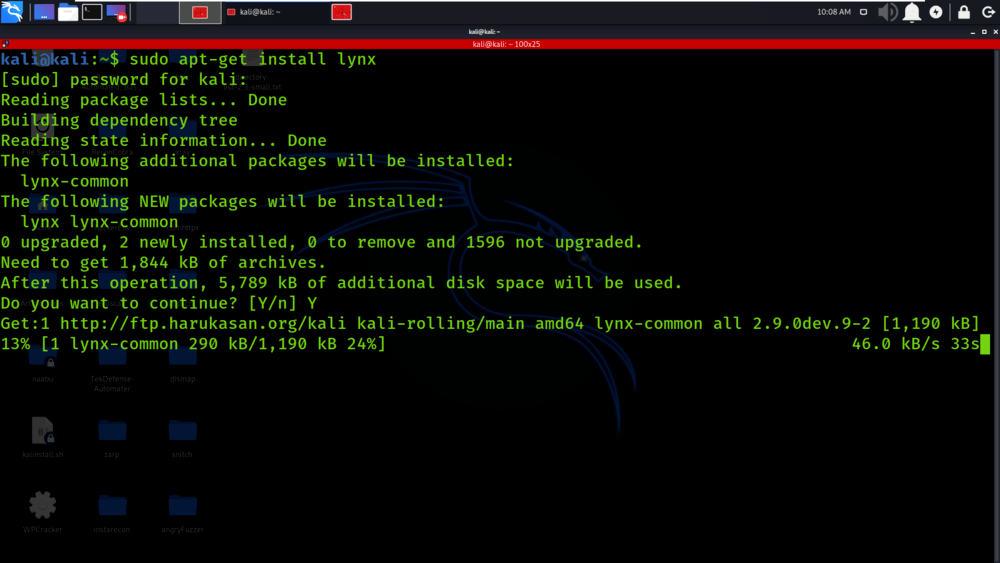The width and height of the screenshot is (1000, 563).
Task: Click the terminal grouping icon in red bar
Action: [5, 44]
